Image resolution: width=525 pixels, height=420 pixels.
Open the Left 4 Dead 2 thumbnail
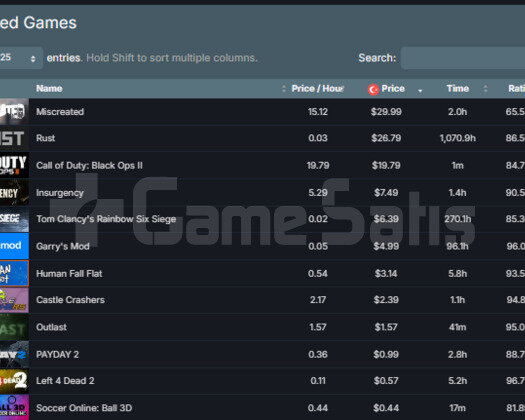[x=14, y=381]
